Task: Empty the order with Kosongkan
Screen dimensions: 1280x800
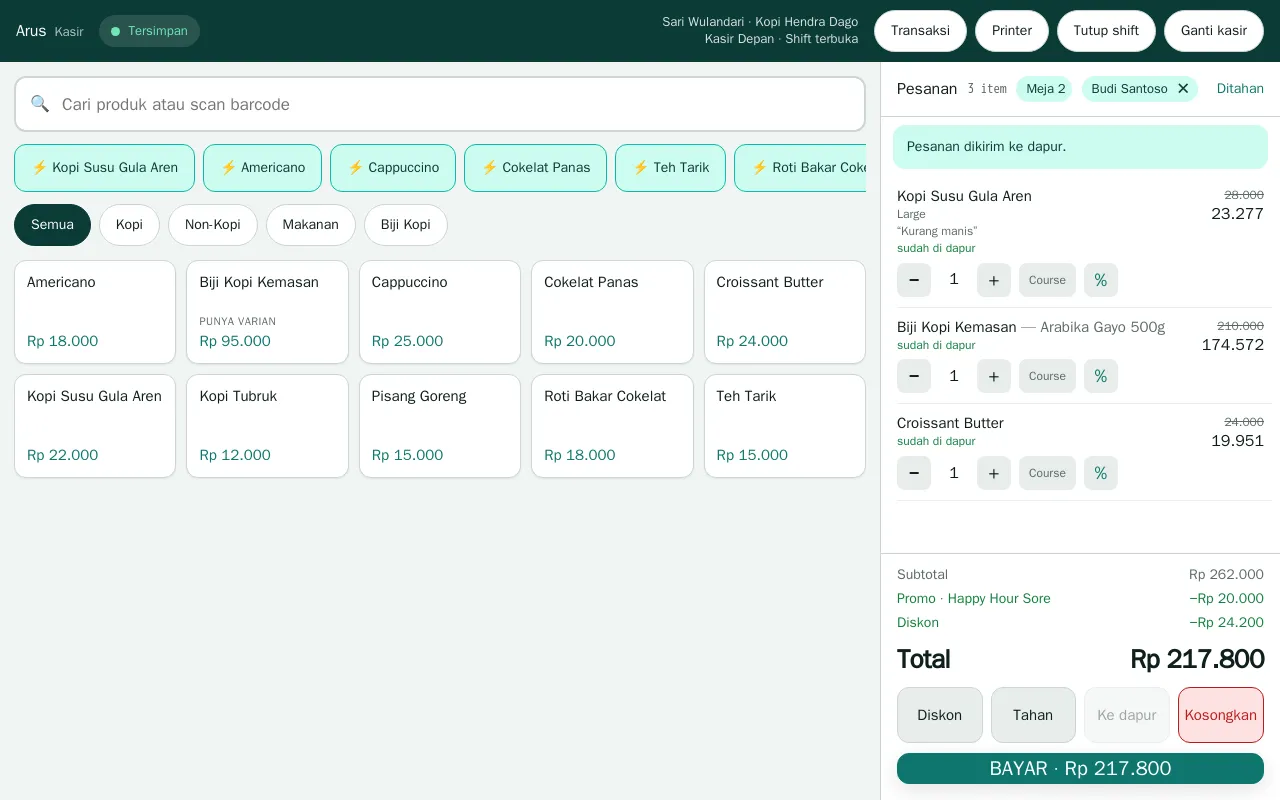Action: 1220,715
